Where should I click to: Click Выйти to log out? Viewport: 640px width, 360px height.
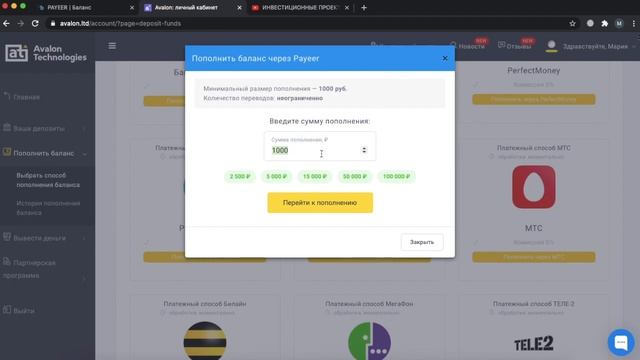click(24, 311)
